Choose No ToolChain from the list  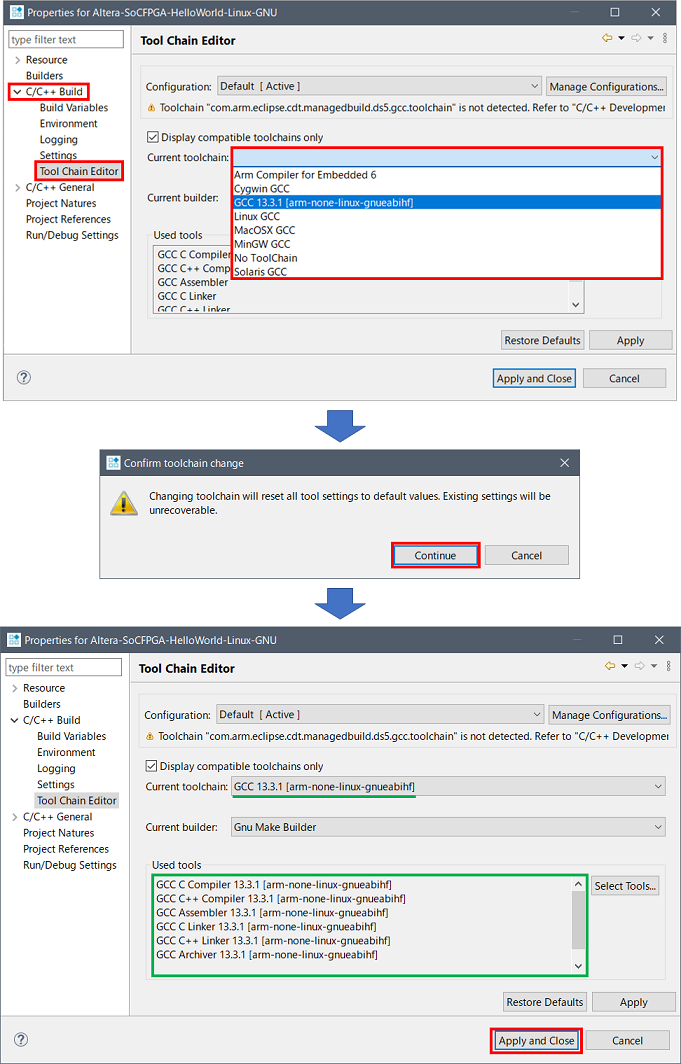pos(446,258)
